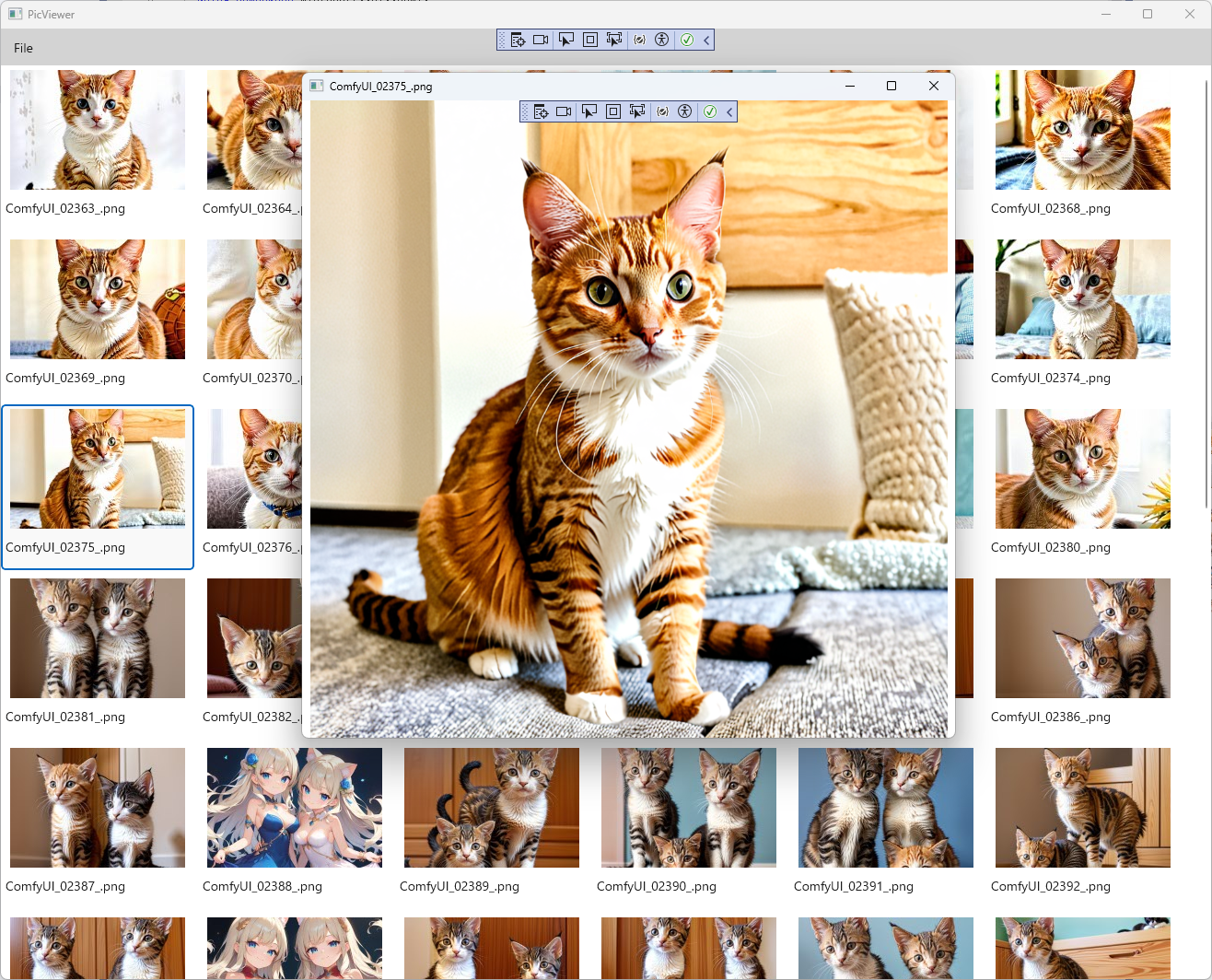The image size is (1212, 980).
Task: Grab the PicViewer debug toolbar drag handle
Action: (x=502, y=40)
